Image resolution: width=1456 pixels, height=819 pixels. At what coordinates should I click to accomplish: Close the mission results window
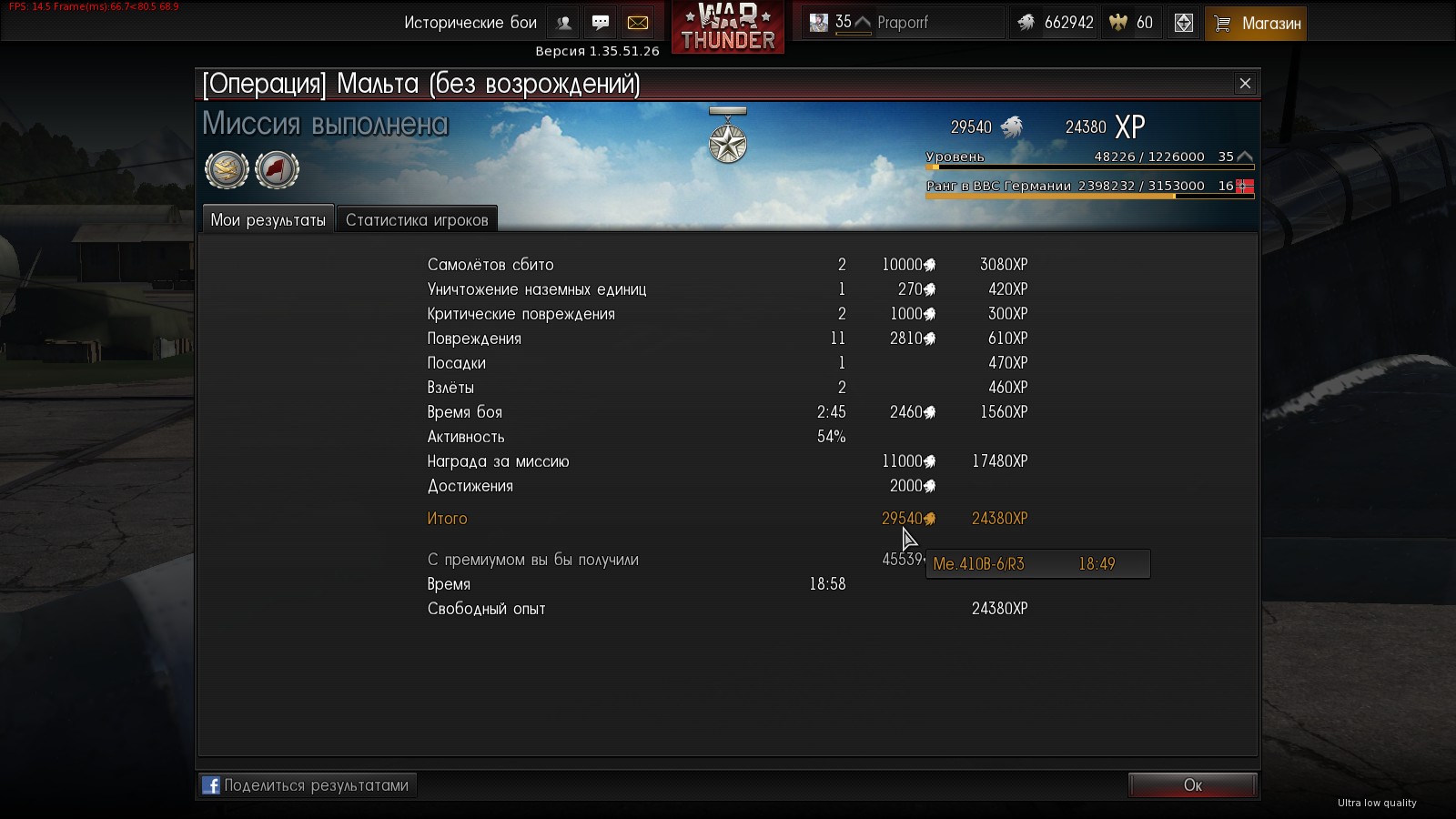(x=1246, y=84)
